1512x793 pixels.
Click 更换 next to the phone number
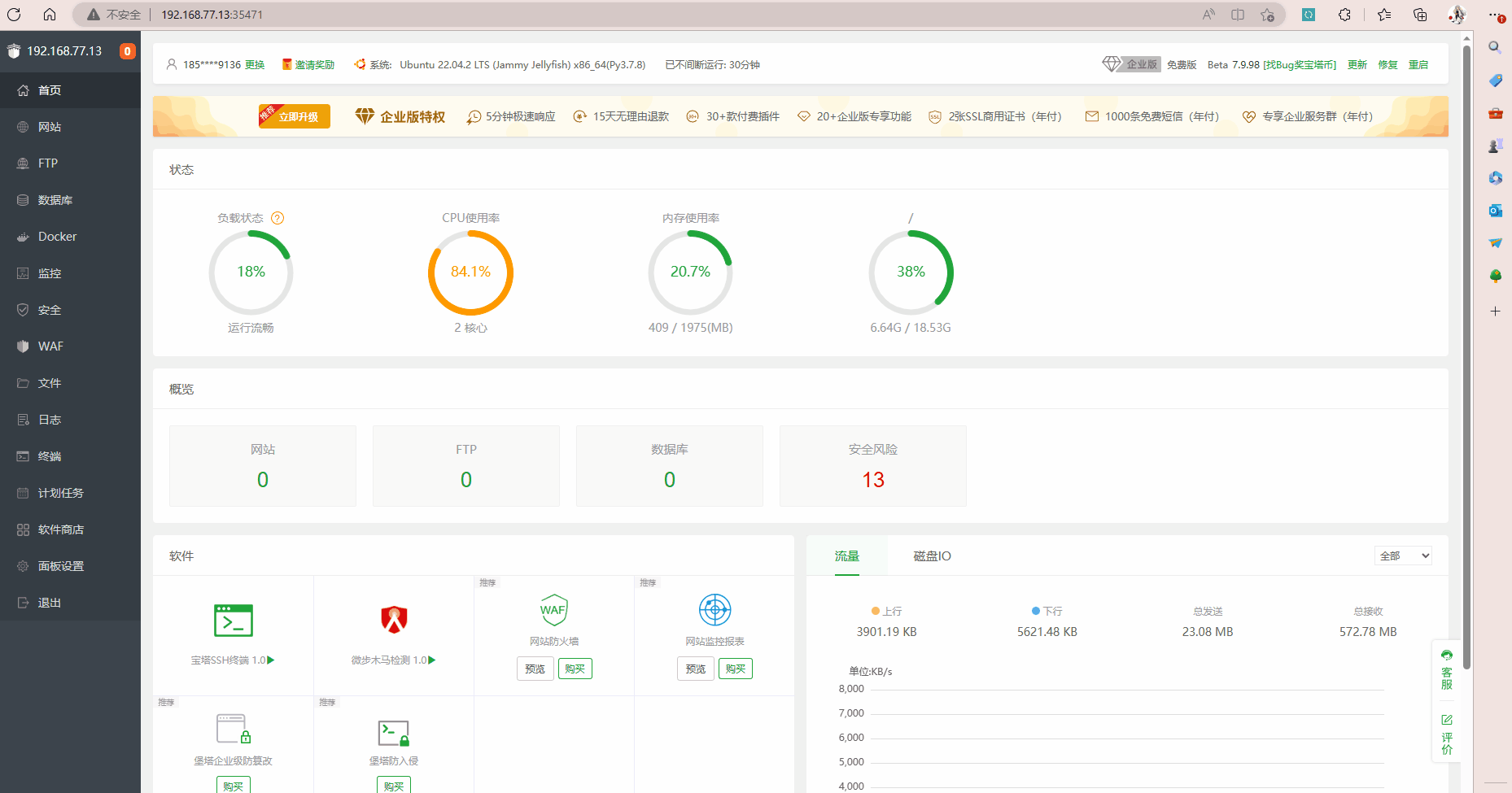click(255, 65)
